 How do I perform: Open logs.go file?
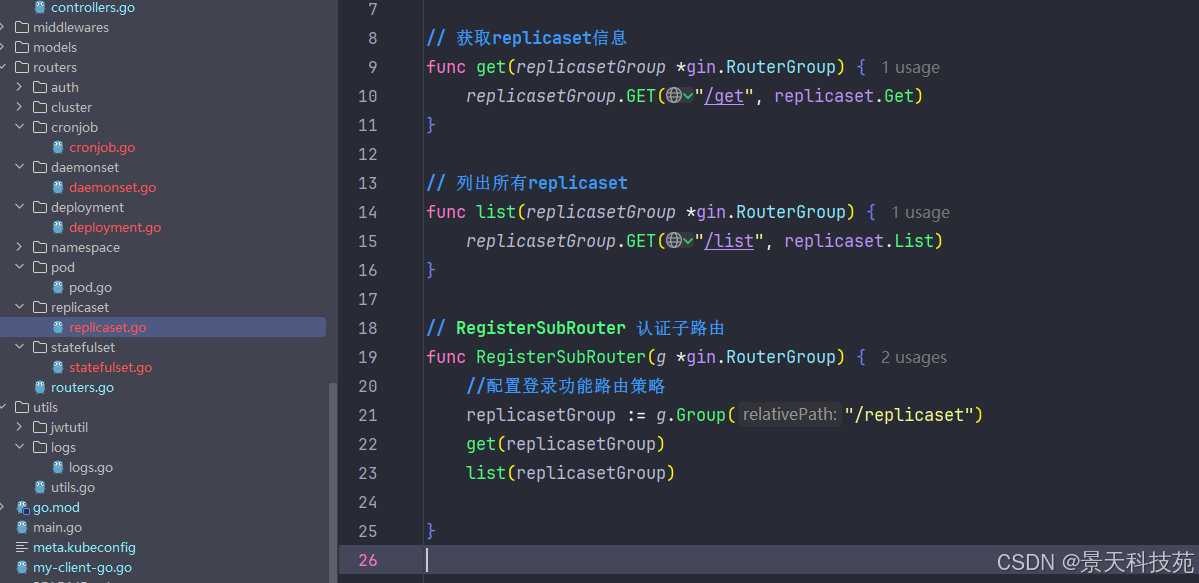[90, 467]
